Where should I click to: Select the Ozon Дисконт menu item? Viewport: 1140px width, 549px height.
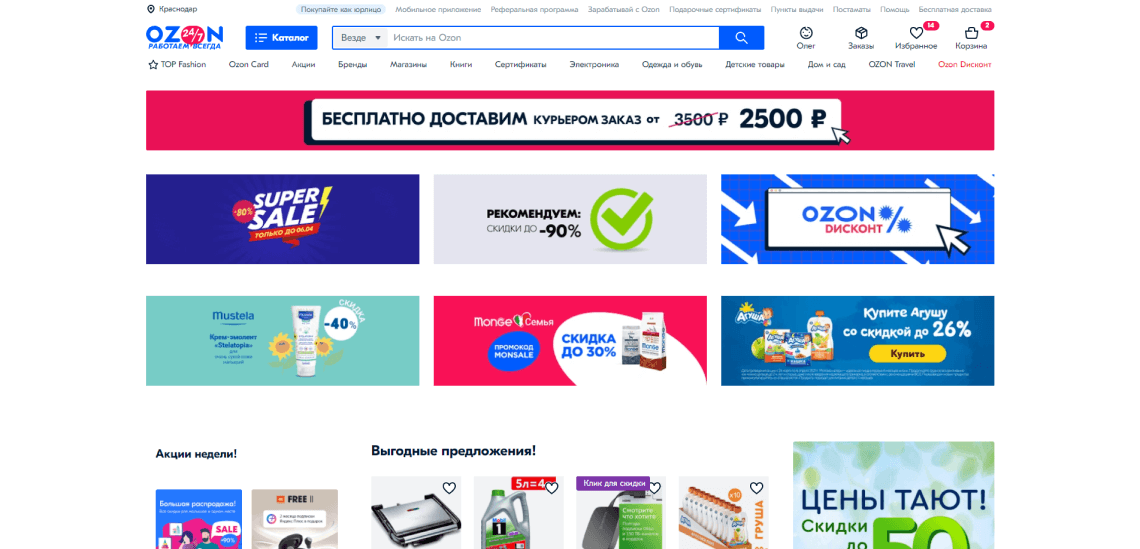(x=964, y=65)
